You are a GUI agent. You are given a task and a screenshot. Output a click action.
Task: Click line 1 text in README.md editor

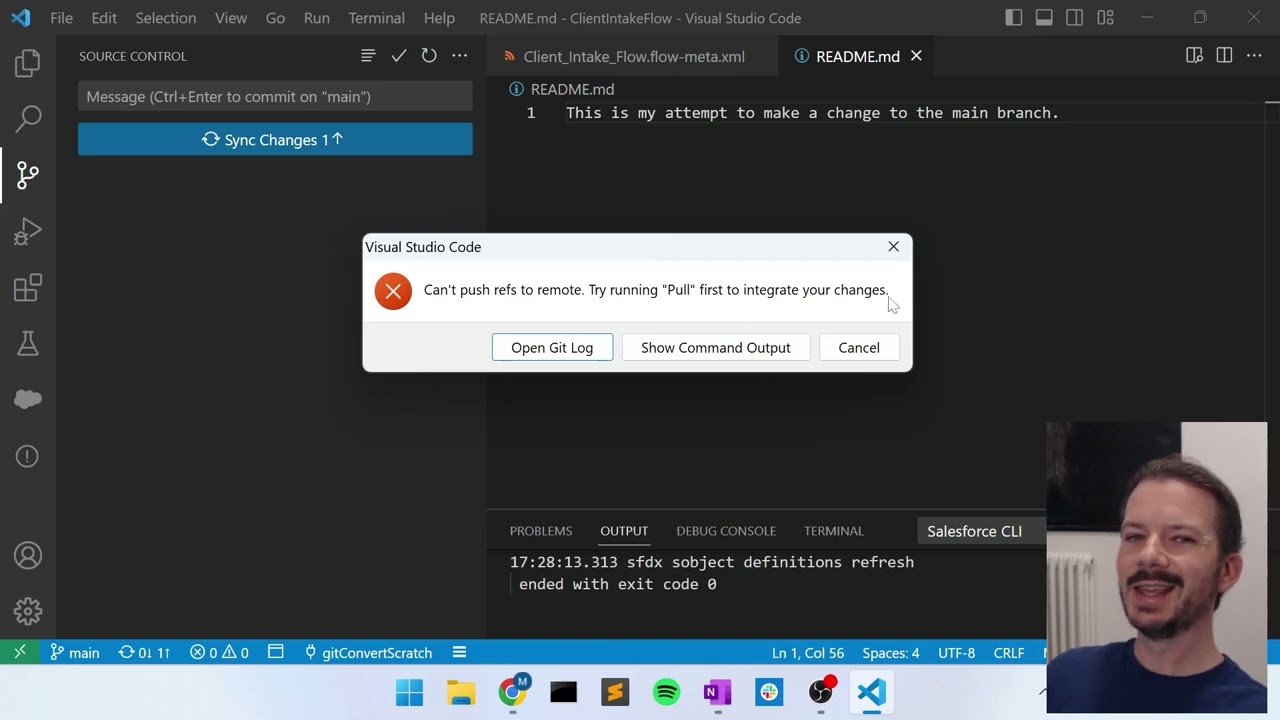(x=812, y=113)
